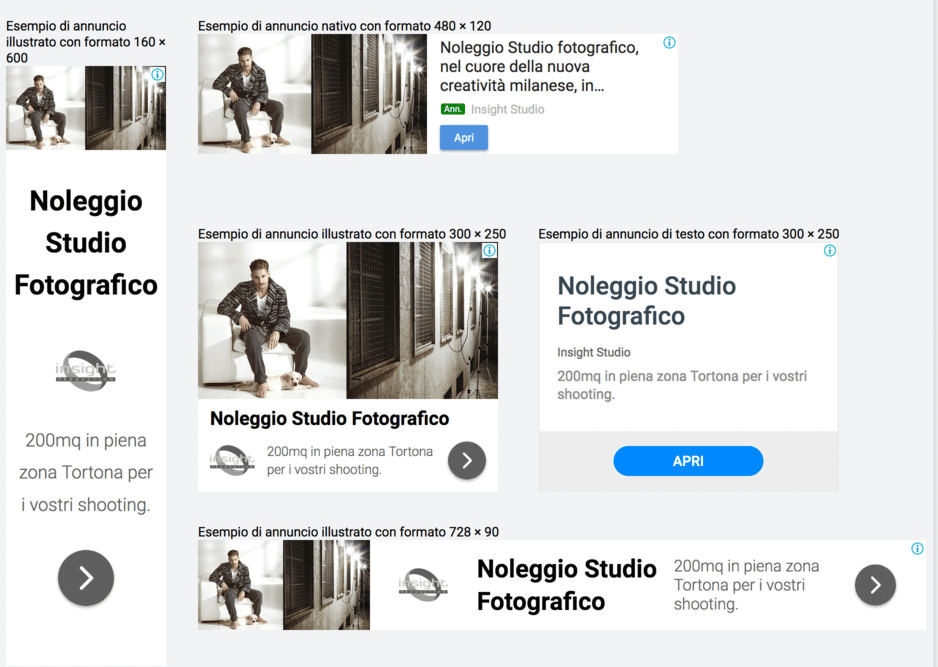The width and height of the screenshot is (938, 667).
Task: Click the Noleggio Studio Fotografico headline in the text ad
Action: [x=646, y=301]
